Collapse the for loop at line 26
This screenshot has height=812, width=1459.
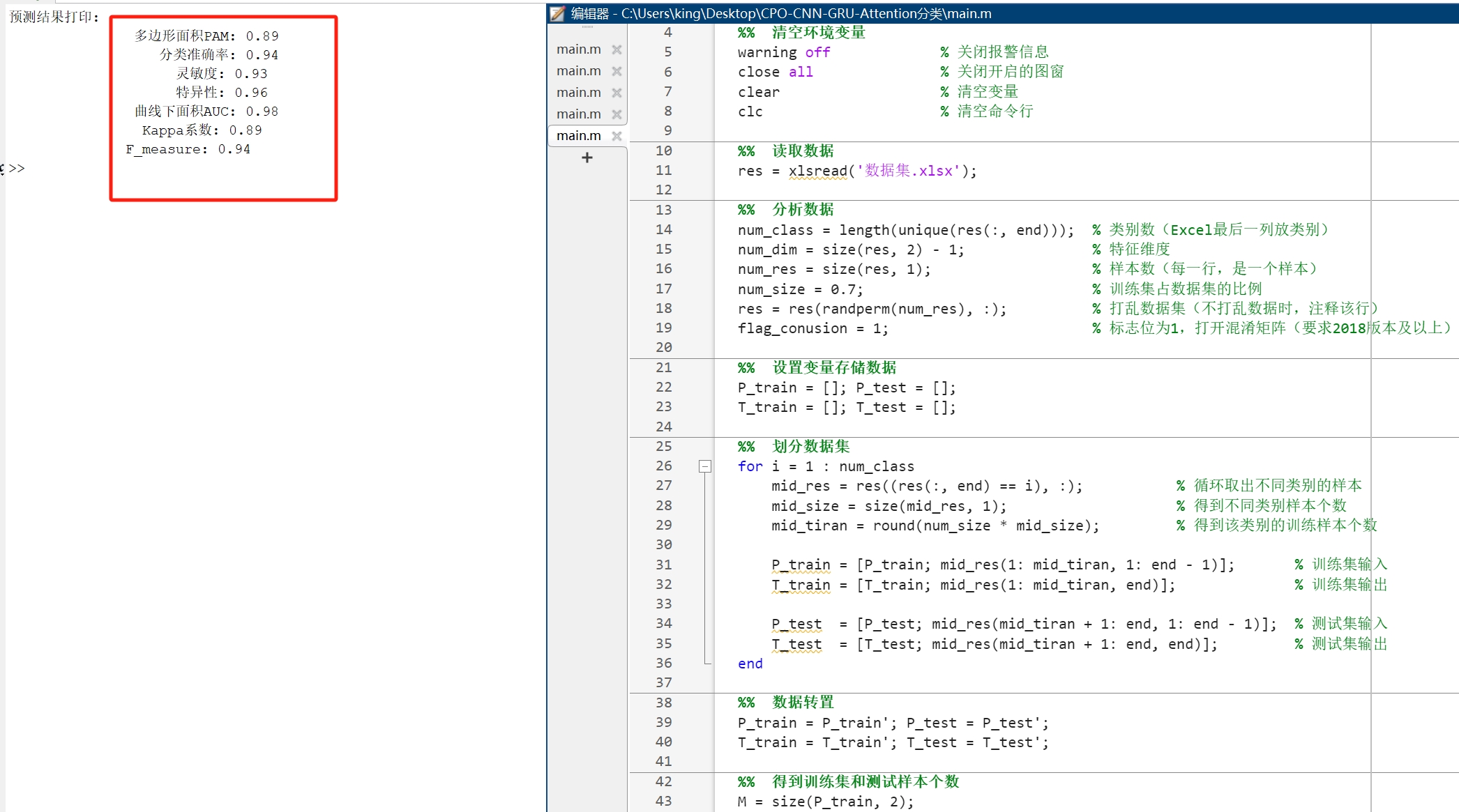click(705, 466)
